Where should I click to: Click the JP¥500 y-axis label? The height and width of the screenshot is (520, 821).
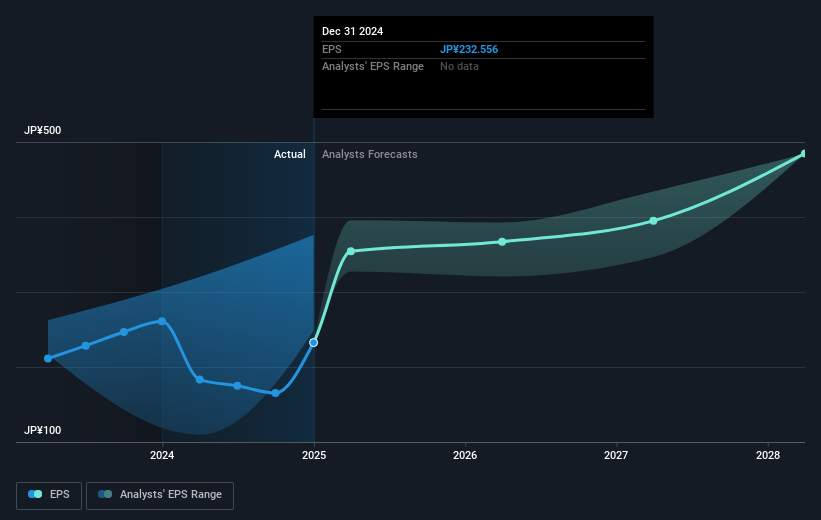[x=42, y=130]
